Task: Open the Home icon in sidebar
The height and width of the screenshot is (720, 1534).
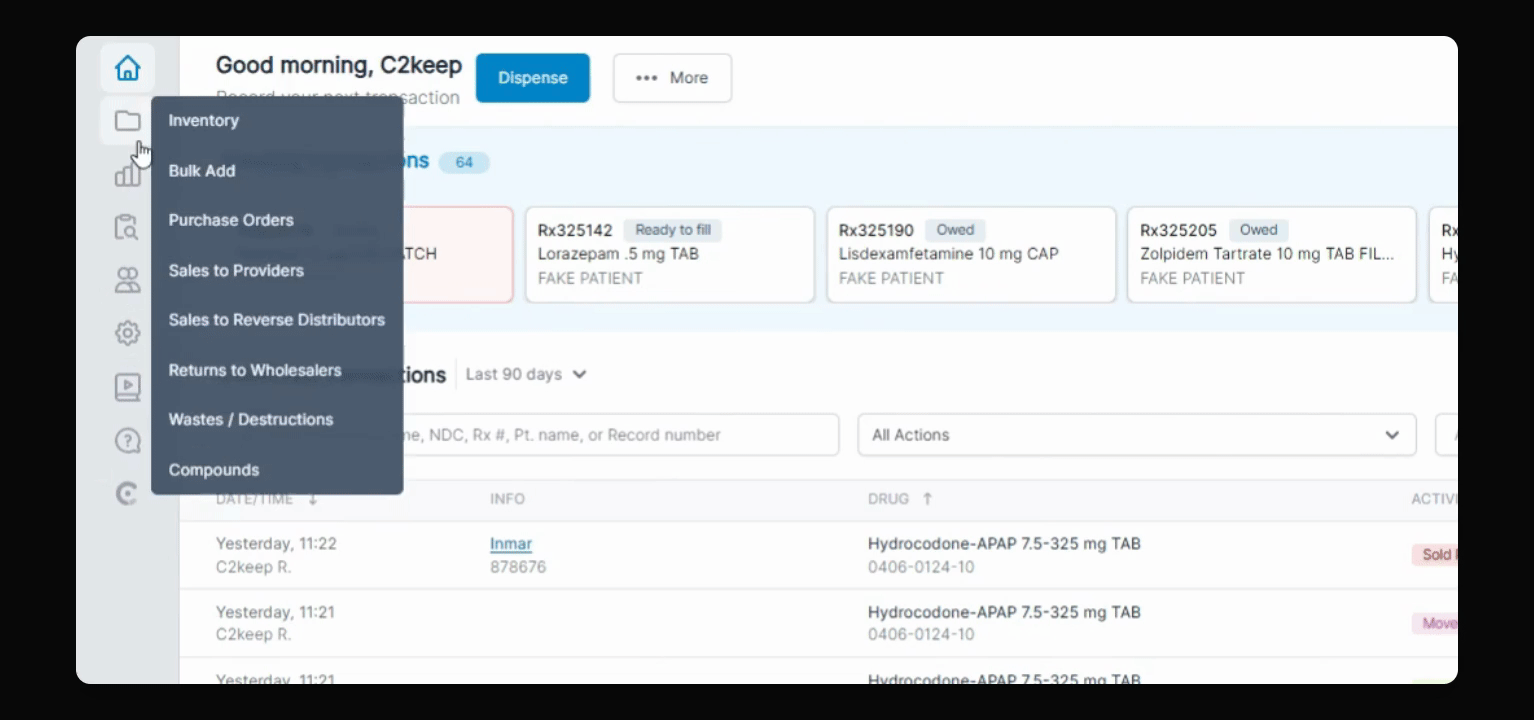Action: [x=127, y=68]
